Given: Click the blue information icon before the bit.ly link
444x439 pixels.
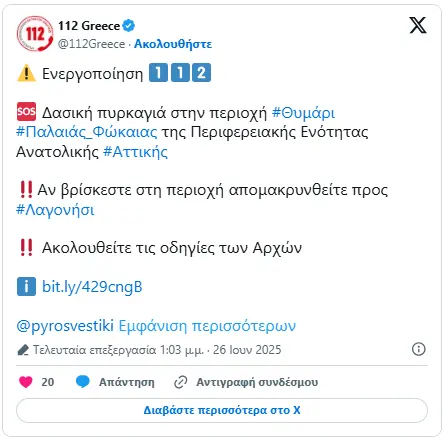Looking at the screenshot, I should [x=26, y=286].
